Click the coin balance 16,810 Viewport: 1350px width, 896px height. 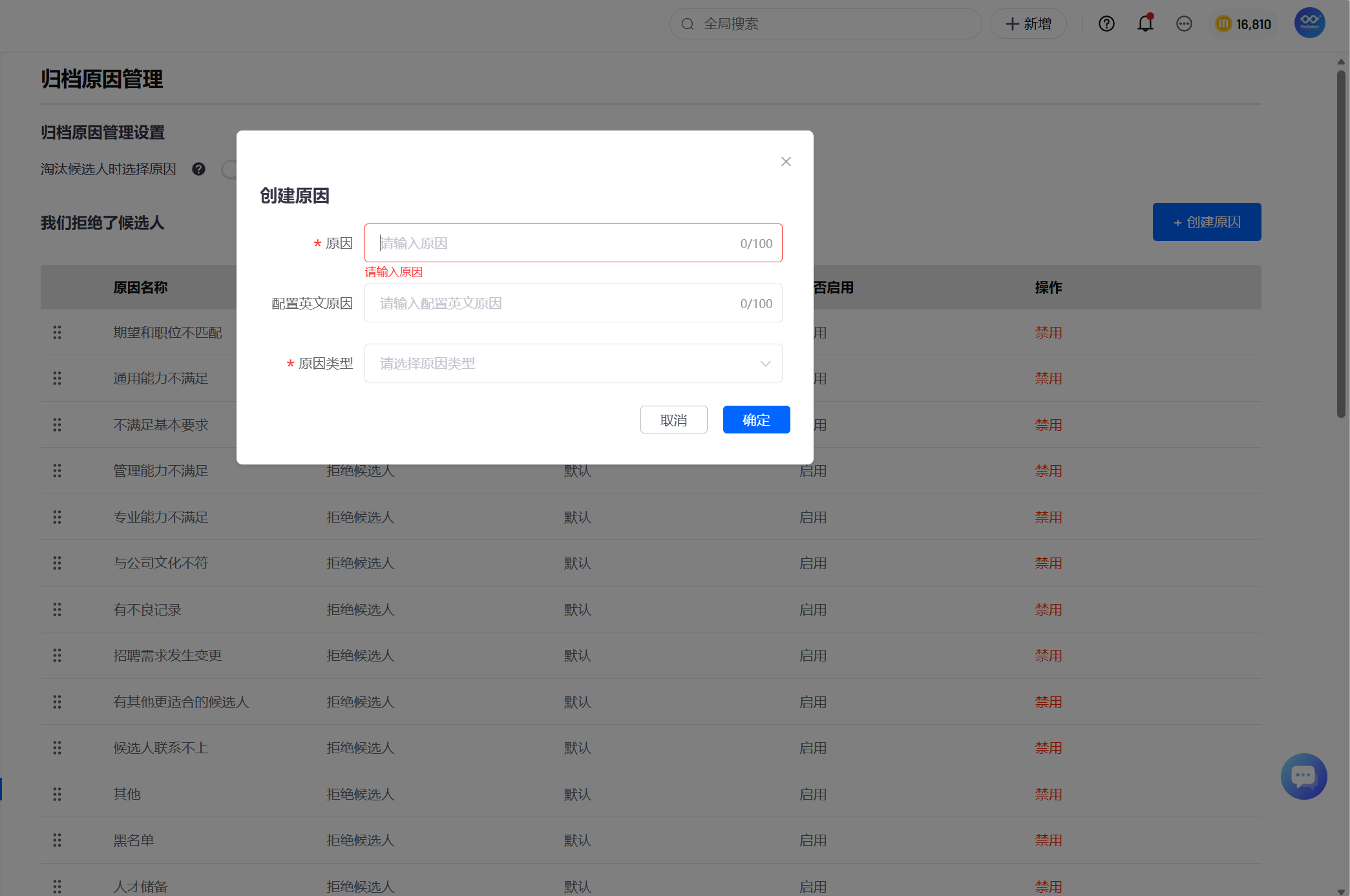(x=1243, y=24)
